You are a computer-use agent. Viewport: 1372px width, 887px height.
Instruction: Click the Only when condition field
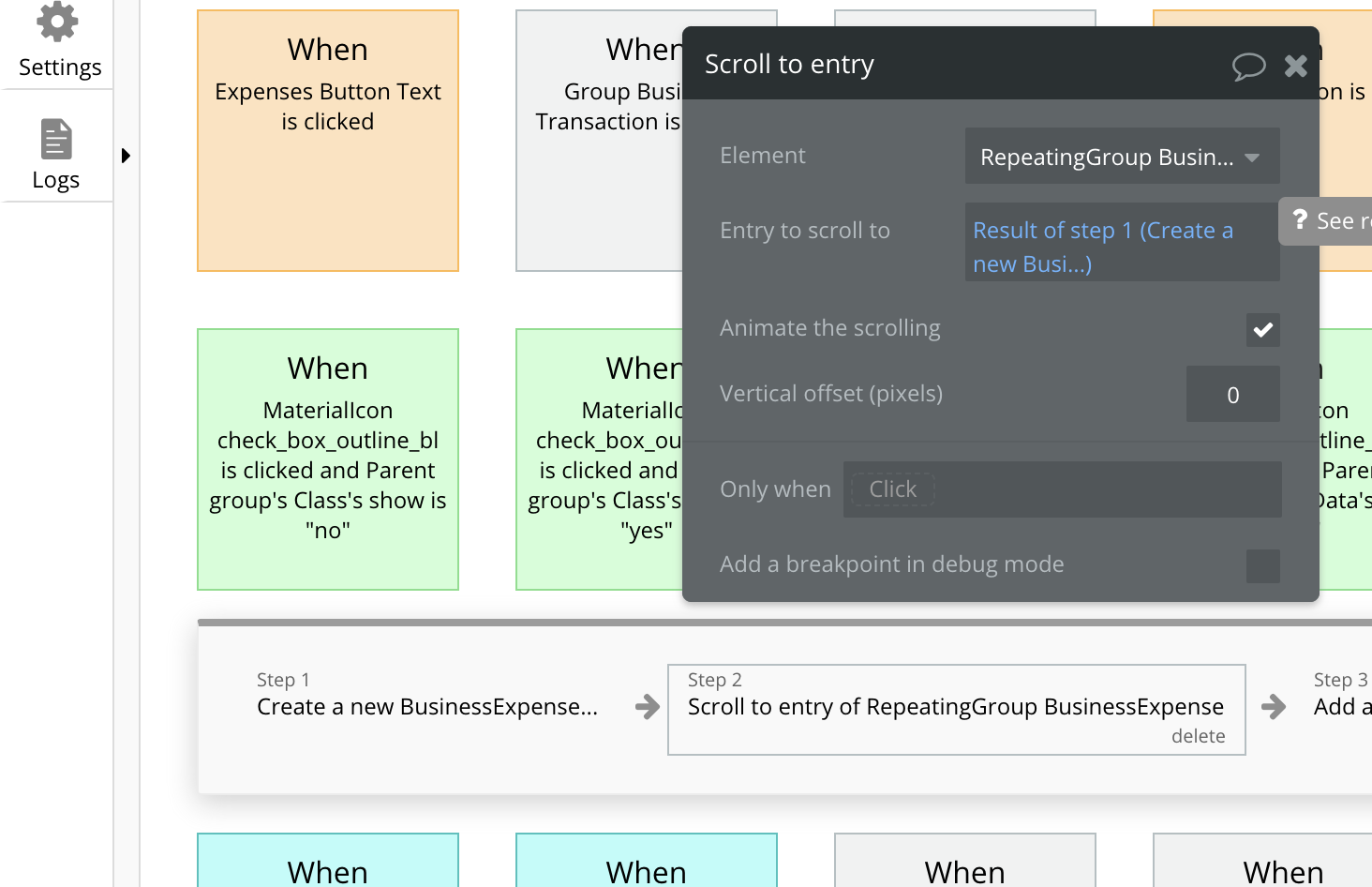[x=1062, y=489]
